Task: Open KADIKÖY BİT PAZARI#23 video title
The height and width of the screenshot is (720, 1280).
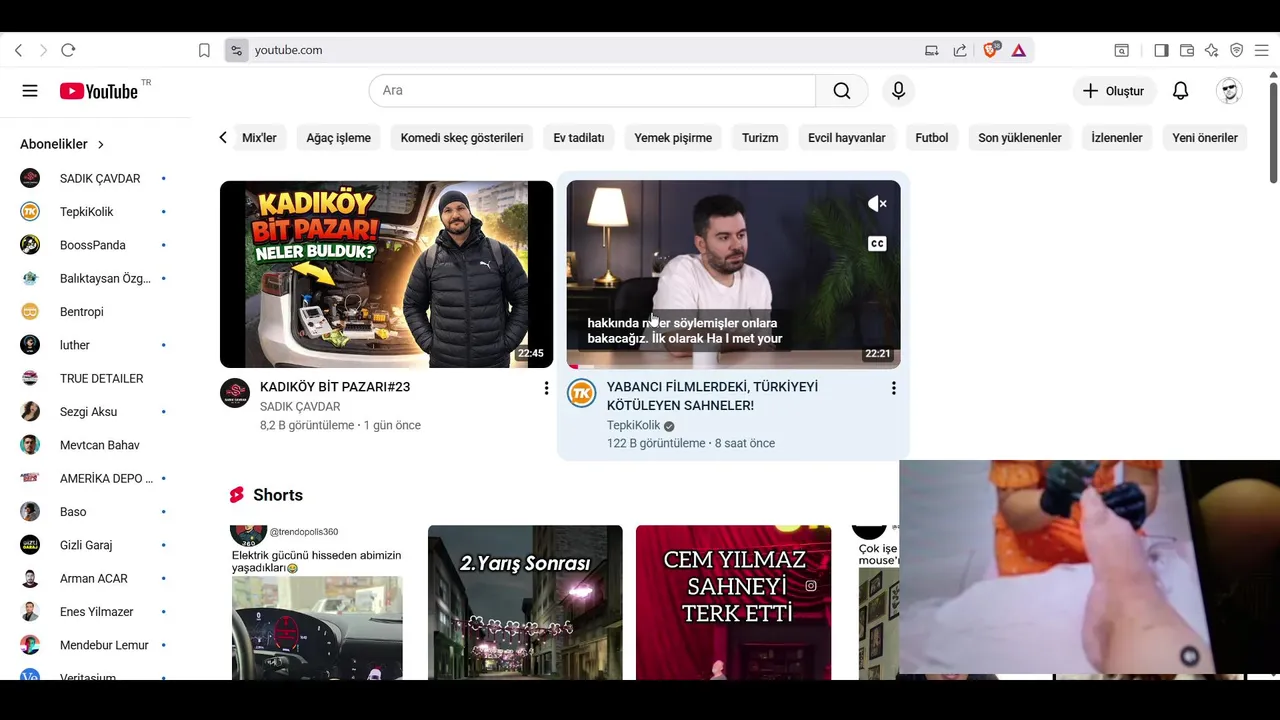Action: pos(335,387)
